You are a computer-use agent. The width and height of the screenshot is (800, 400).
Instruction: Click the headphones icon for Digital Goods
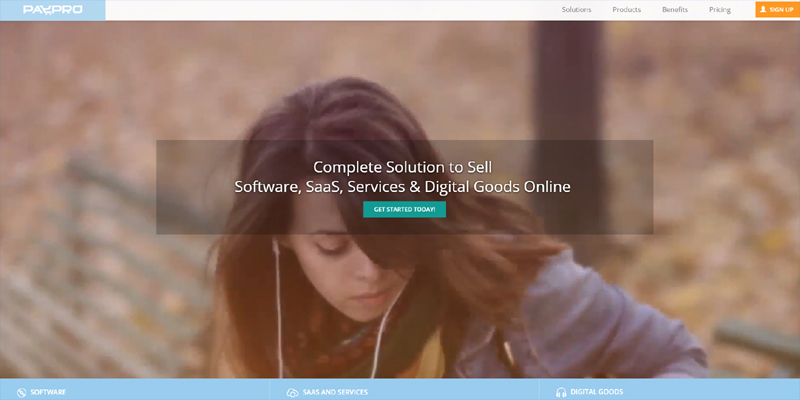click(x=561, y=392)
